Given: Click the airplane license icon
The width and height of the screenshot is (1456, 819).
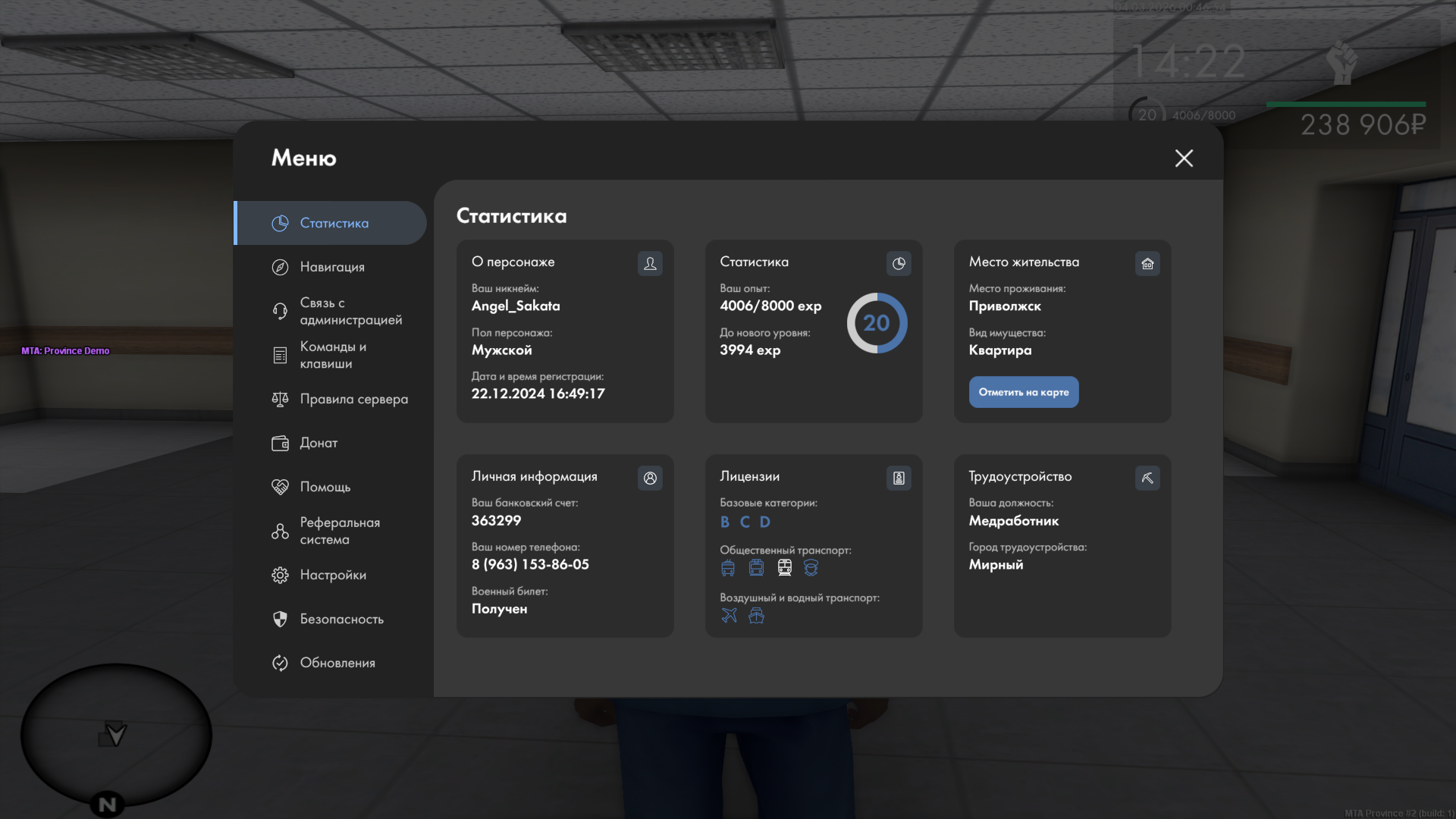Looking at the screenshot, I should [729, 615].
